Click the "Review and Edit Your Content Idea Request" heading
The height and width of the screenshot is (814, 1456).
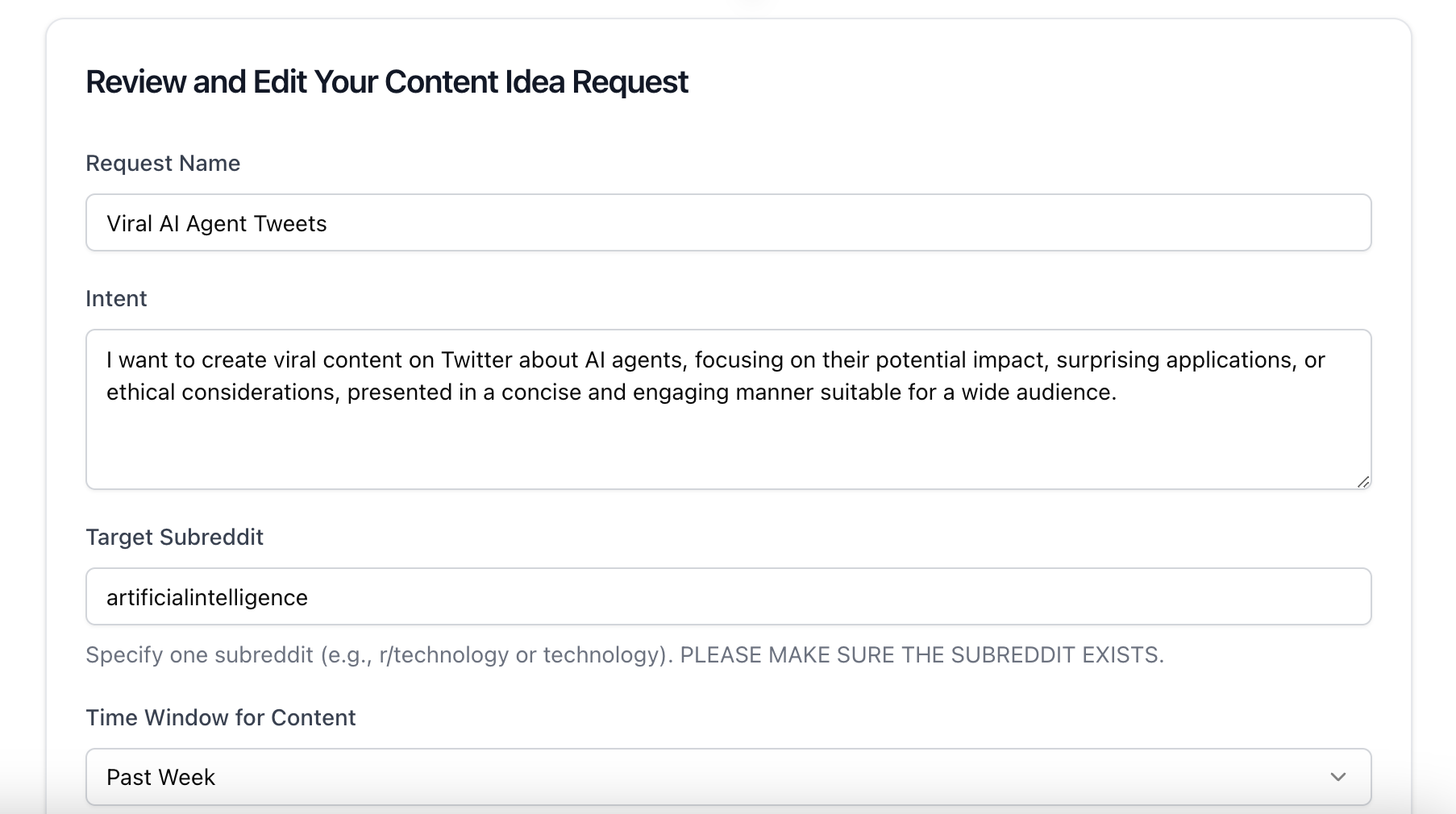pos(387,82)
